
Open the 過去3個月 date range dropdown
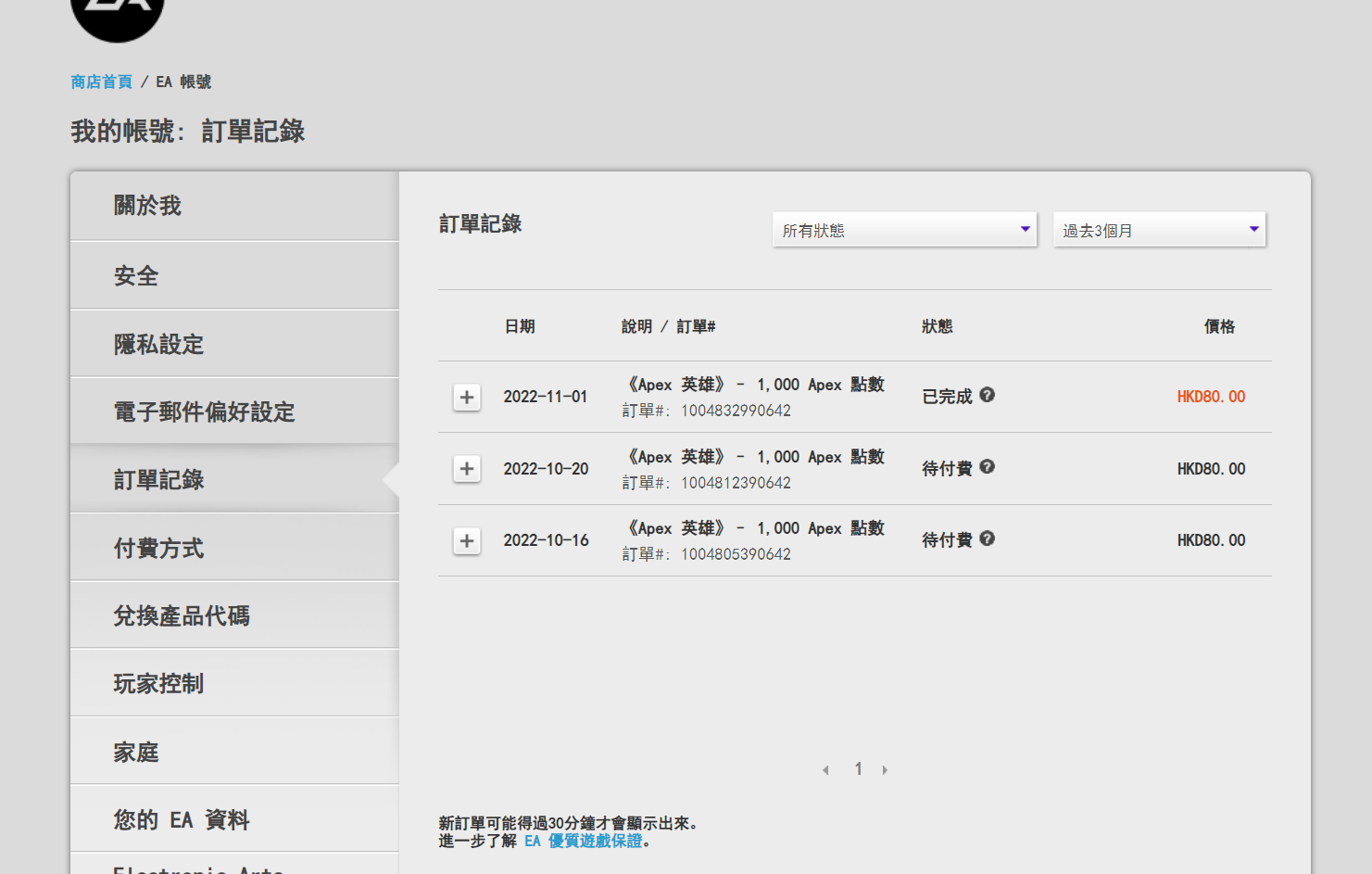pos(1159,230)
